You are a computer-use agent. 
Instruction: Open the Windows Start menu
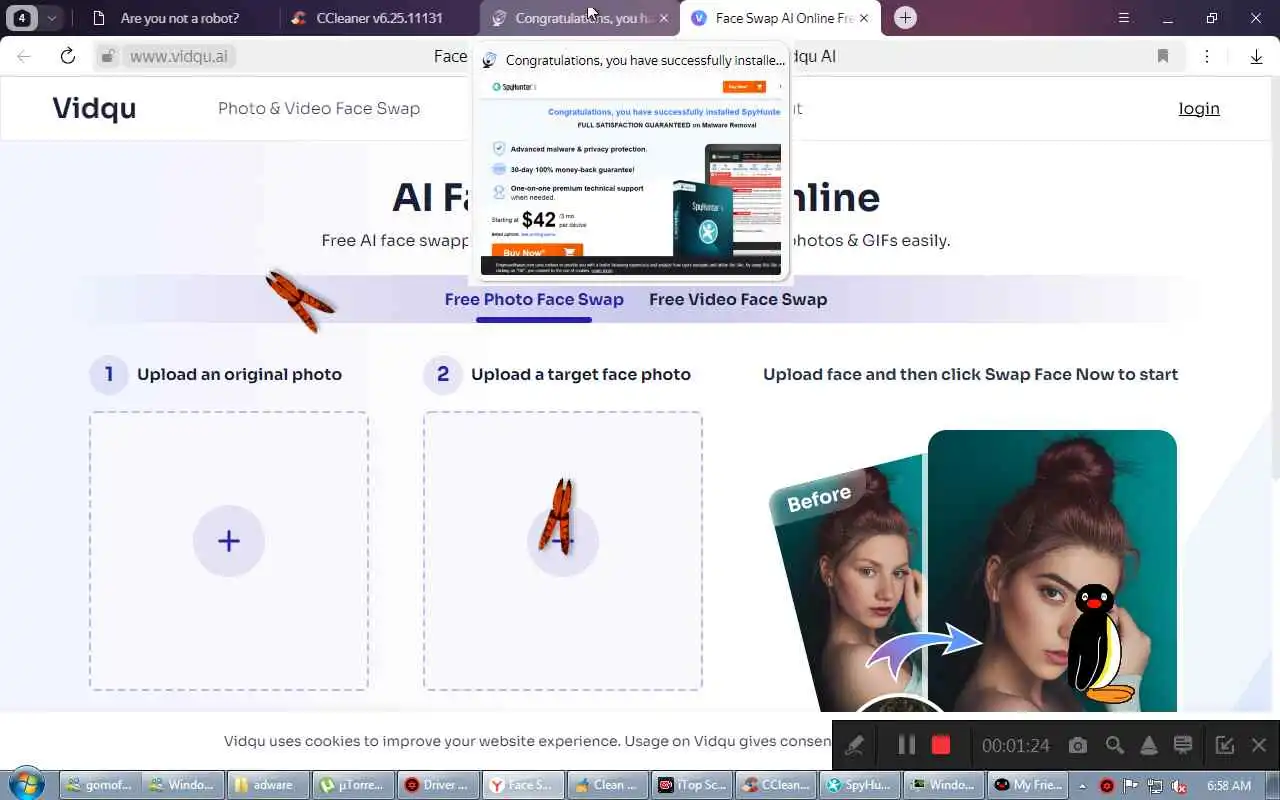point(25,784)
